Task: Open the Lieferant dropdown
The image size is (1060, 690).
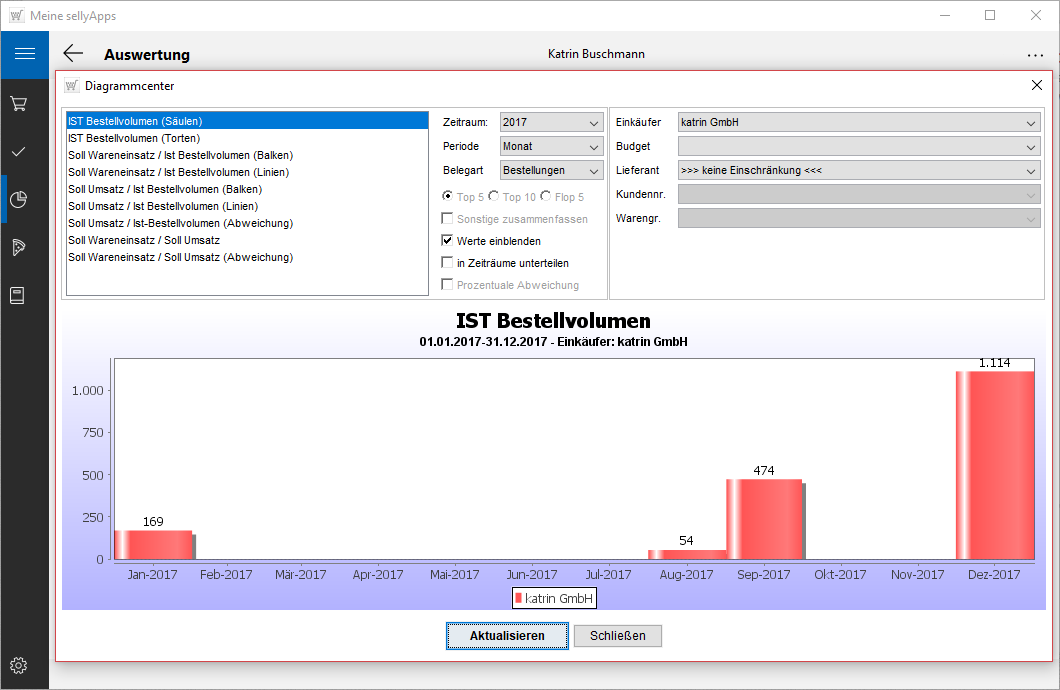Action: coord(858,170)
